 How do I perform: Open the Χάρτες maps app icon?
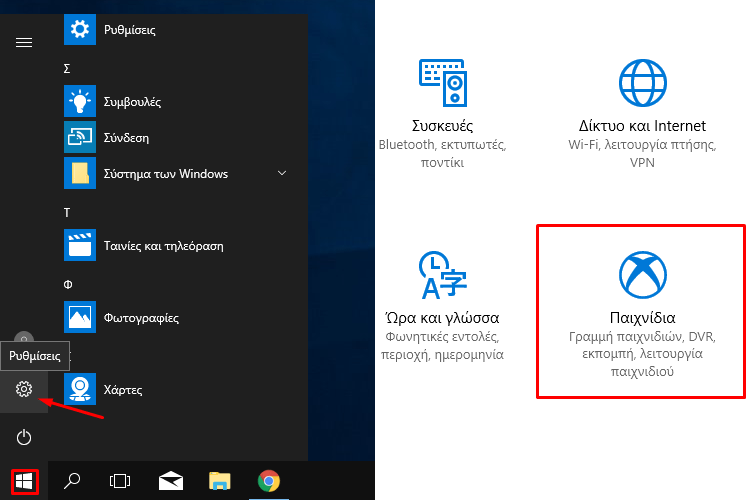click(80, 389)
